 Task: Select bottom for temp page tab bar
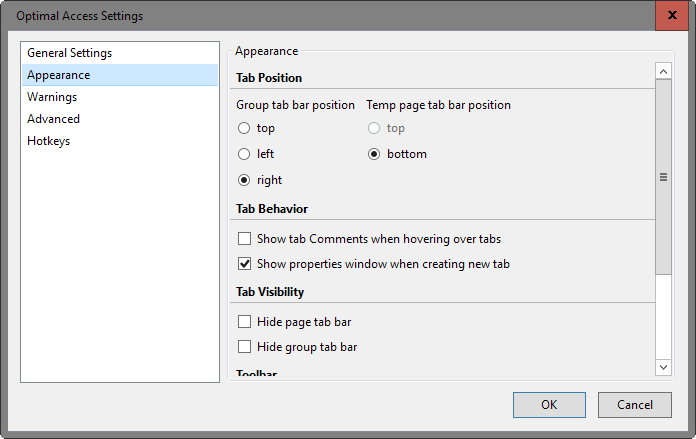click(375, 154)
